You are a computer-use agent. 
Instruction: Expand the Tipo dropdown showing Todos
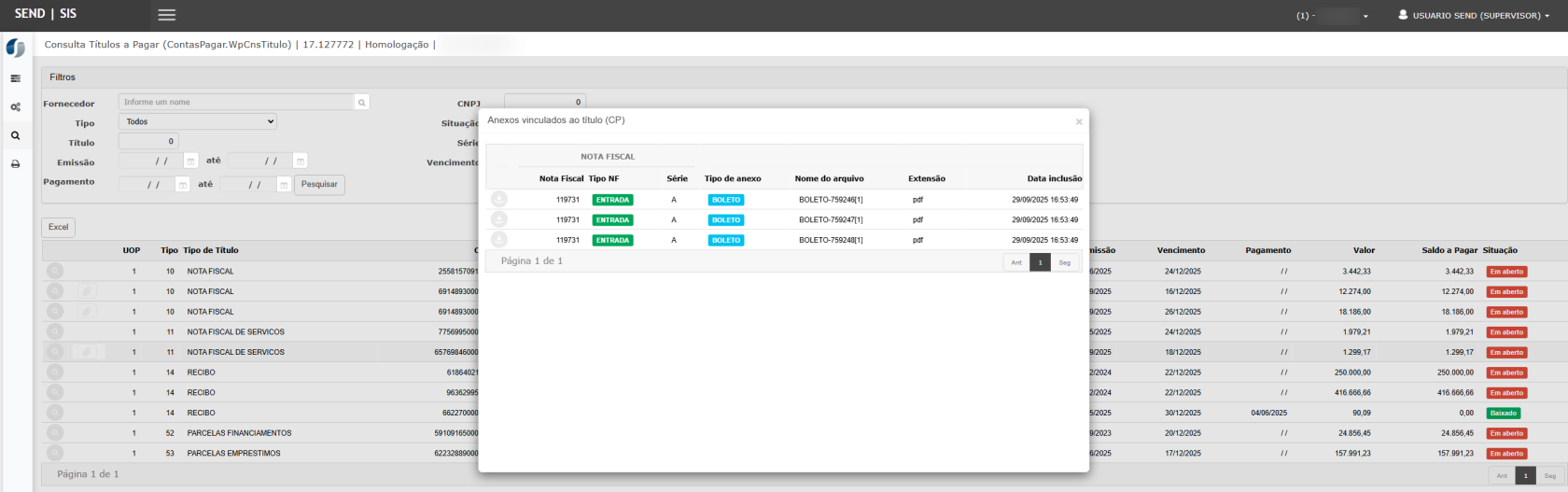[x=198, y=121]
